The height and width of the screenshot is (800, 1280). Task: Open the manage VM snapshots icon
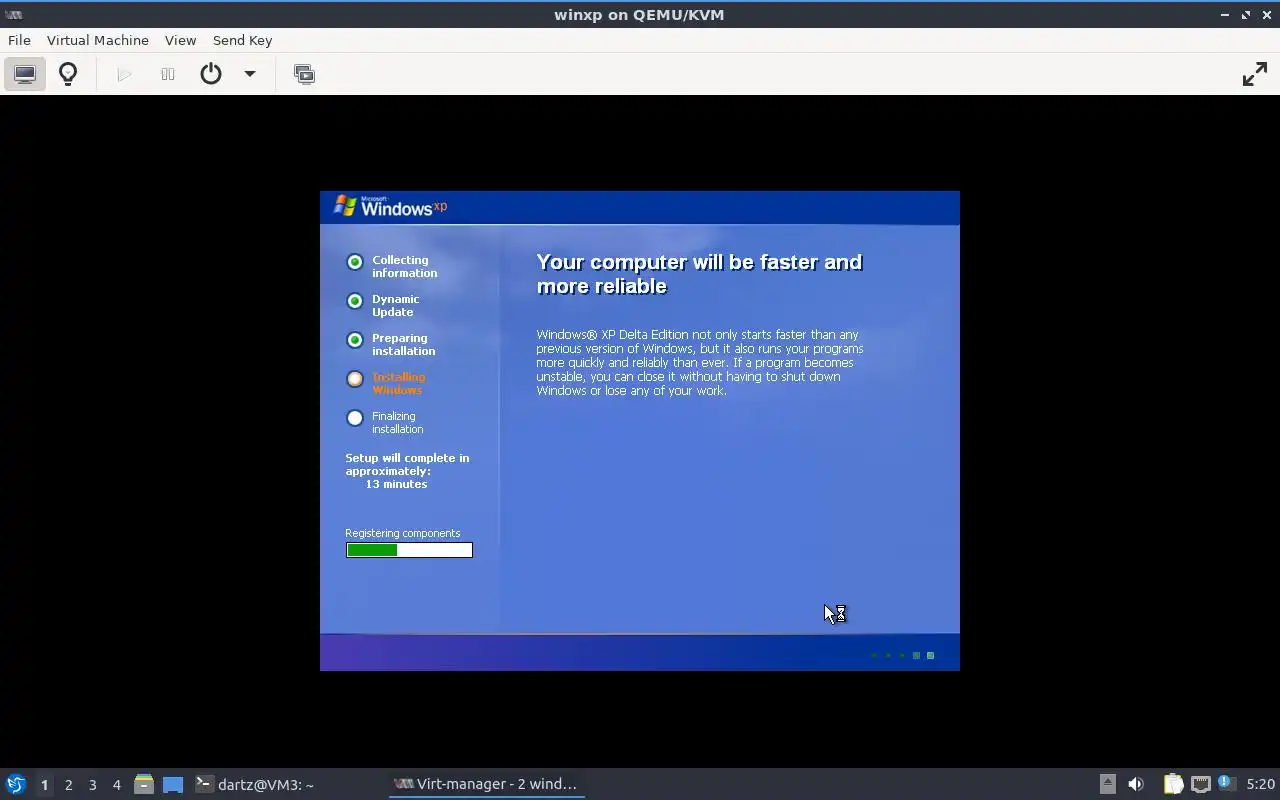coord(304,74)
